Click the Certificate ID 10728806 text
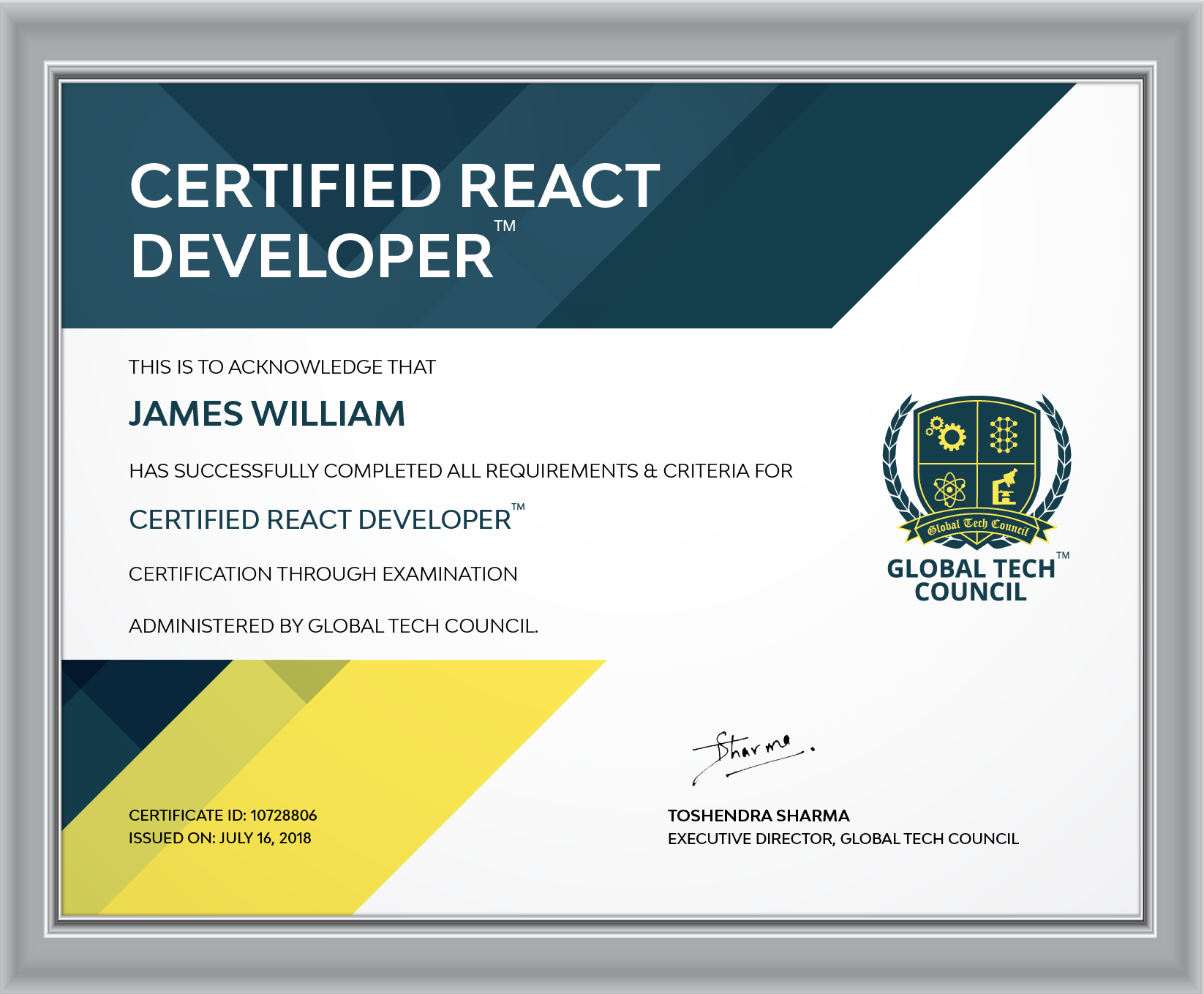This screenshot has width=1204, height=994. coord(223,815)
